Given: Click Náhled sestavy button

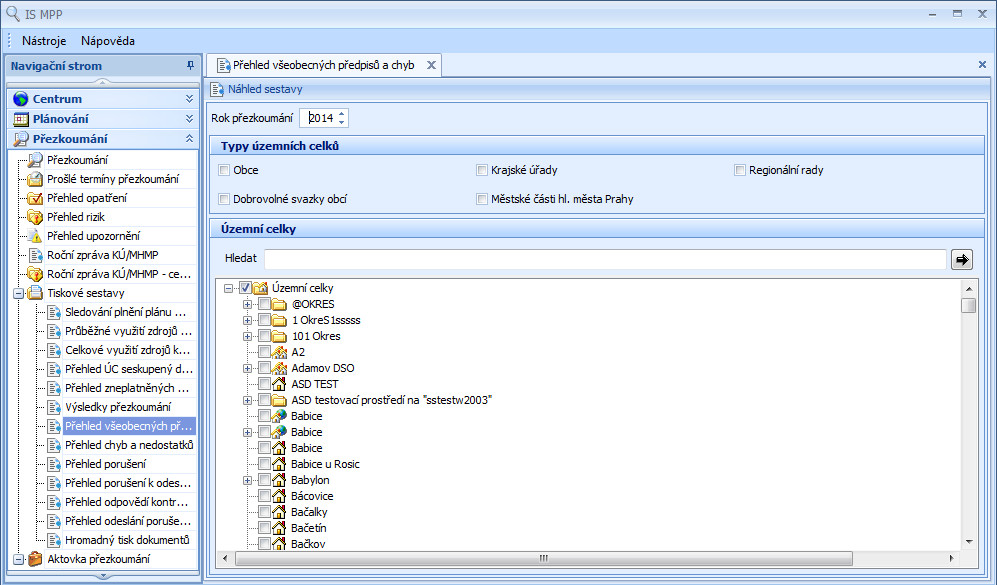Looking at the screenshot, I should tap(258, 90).
